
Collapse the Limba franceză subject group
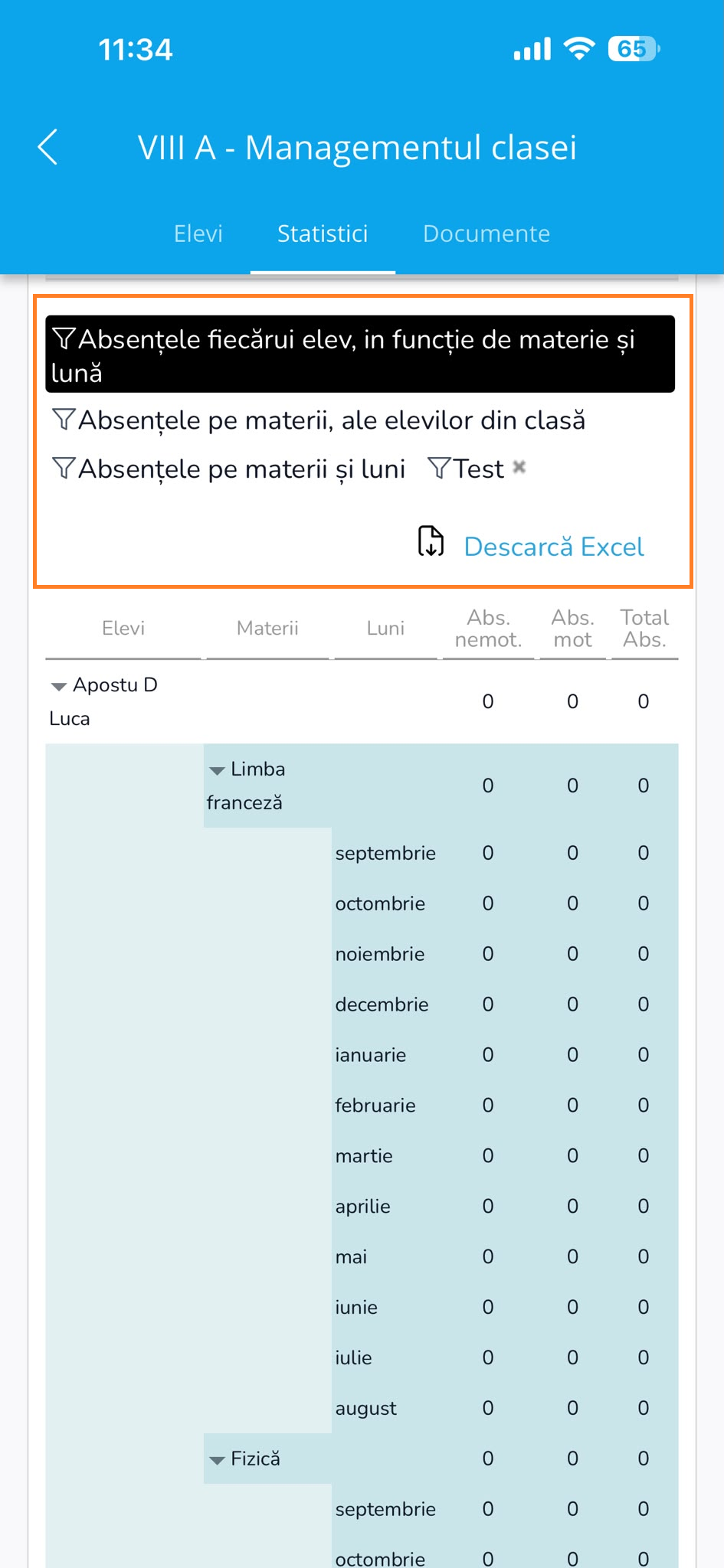click(217, 771)
